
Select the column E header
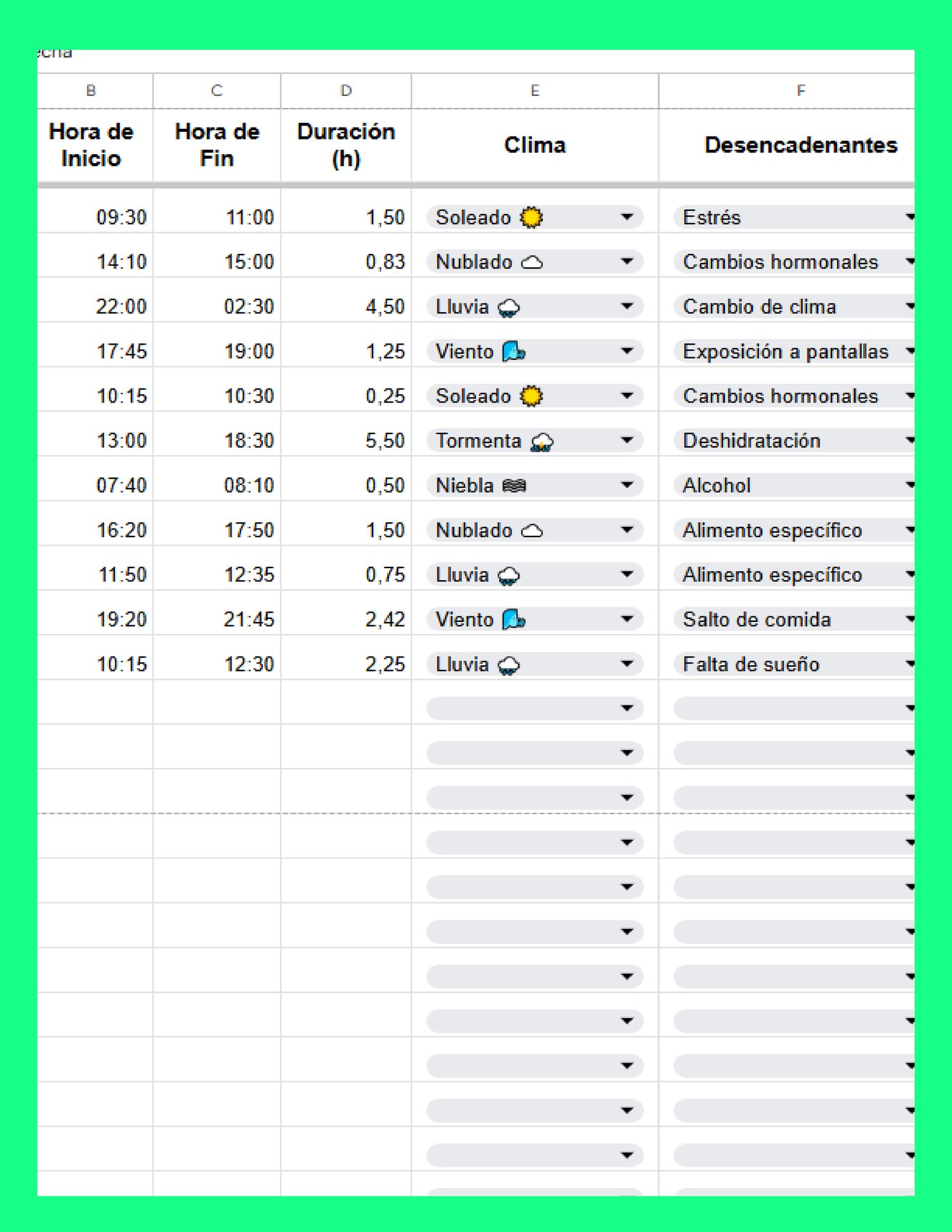pyautogui.click(x=535, y=90)
